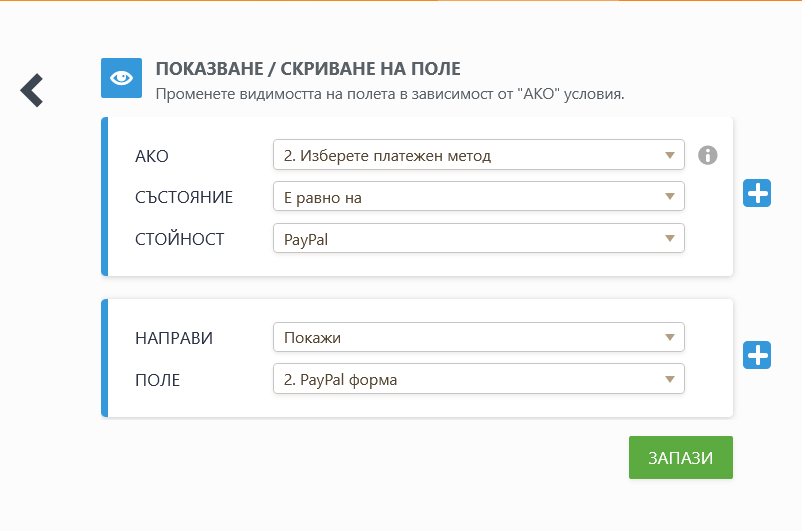The width and height of the screenshot is (802, 531).
Task: Click the АКО label
Action: [x=152, y=156]
